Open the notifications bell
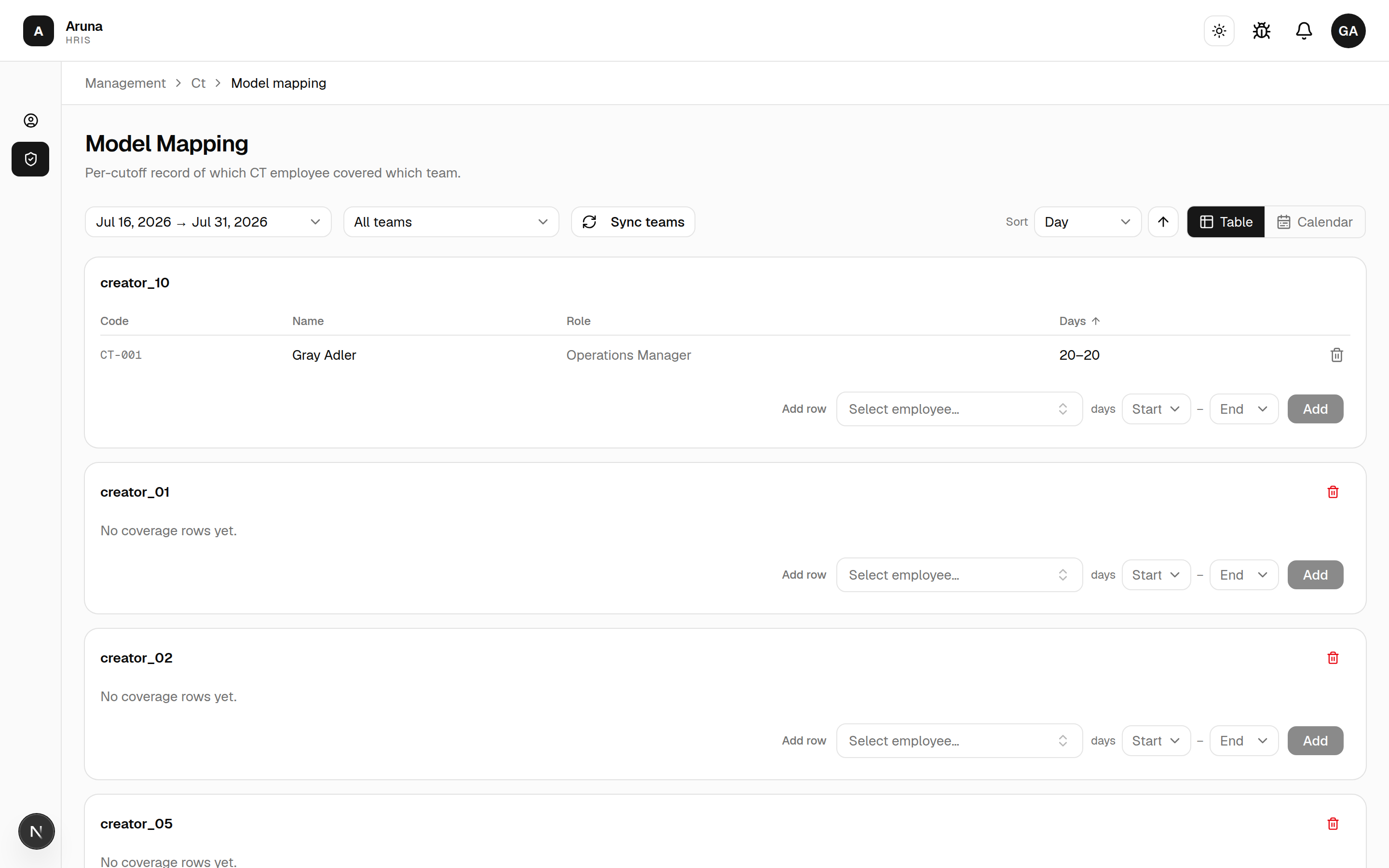 tap(1304, 31)
